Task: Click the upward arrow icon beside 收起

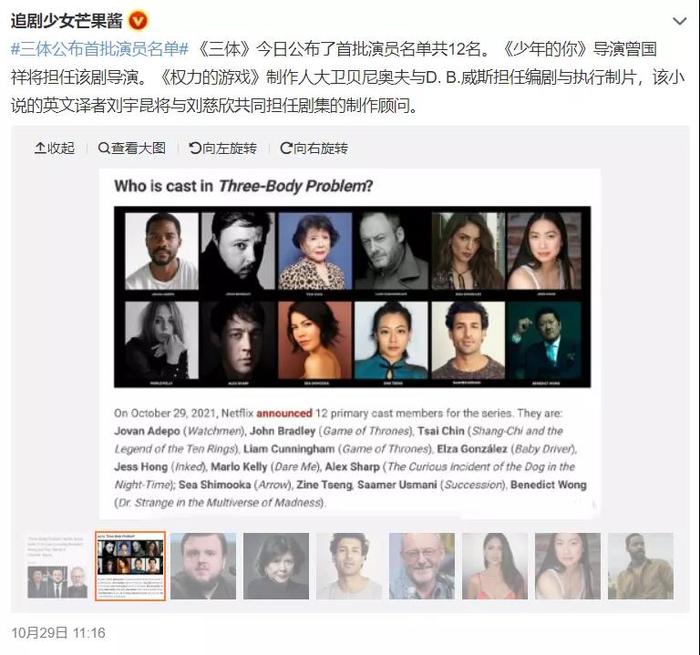Action: tap(40, 148)
